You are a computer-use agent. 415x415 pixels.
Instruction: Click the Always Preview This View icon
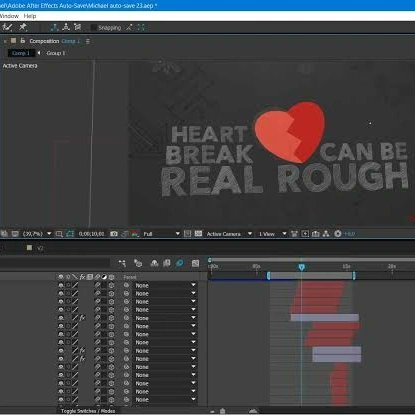4,234
